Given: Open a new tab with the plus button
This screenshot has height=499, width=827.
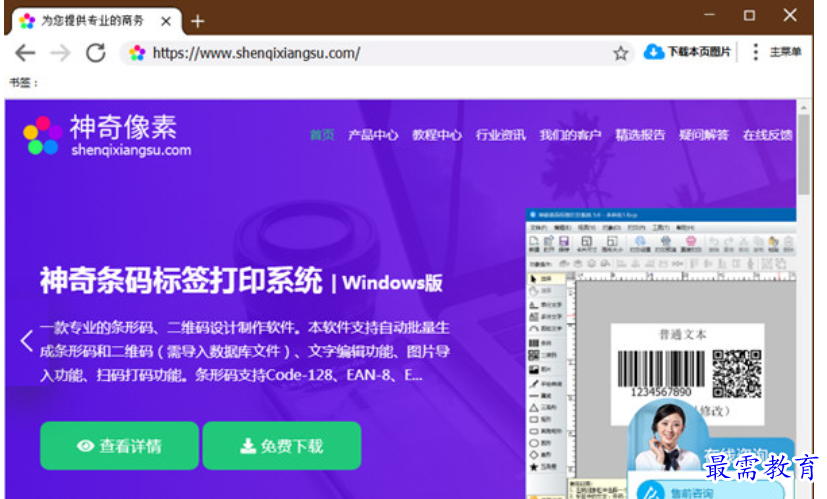Looking at the screenshot, I should click(197, 21).
